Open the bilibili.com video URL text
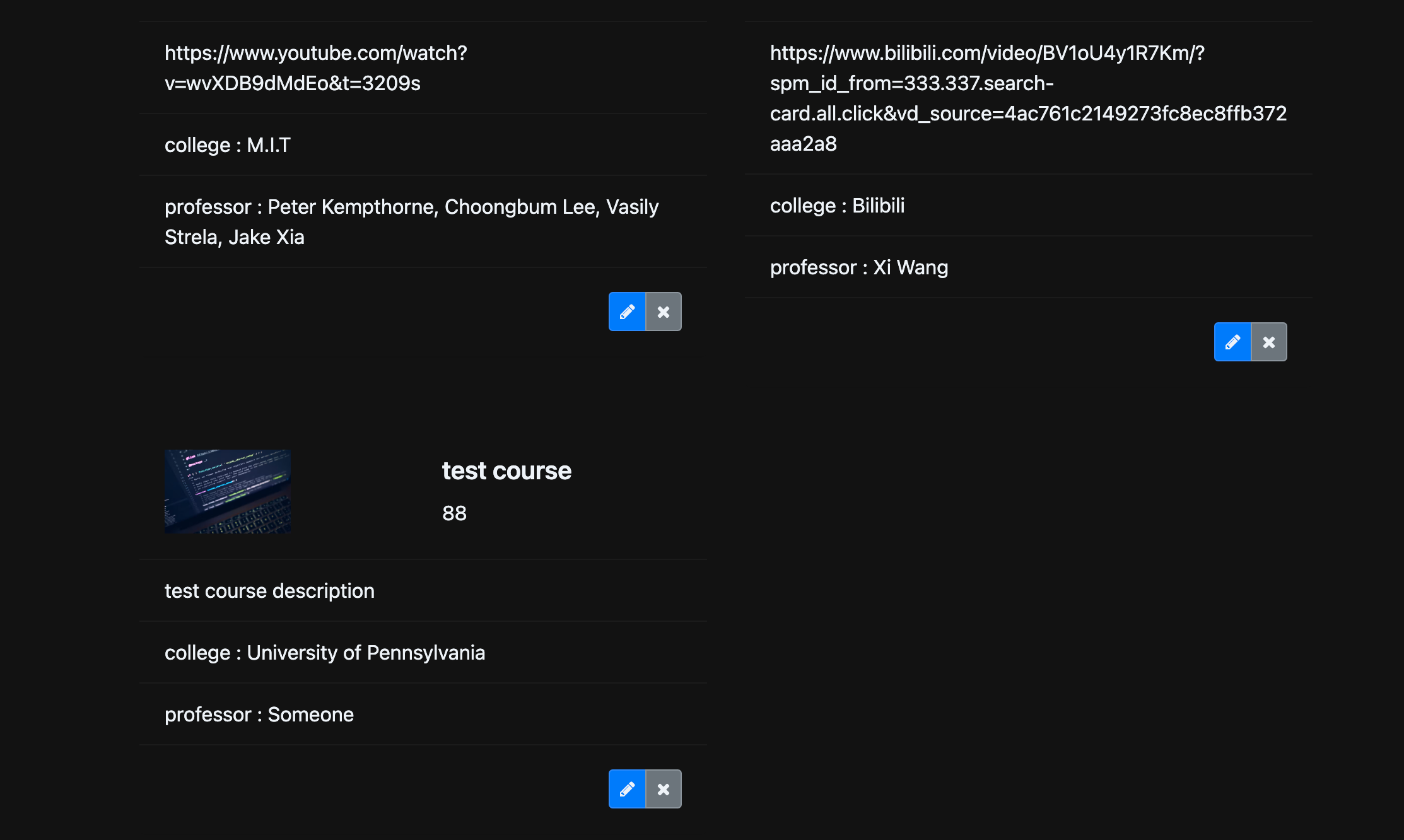The width and height of the screenshot is (1404, 840). (x=1028, y=98)
